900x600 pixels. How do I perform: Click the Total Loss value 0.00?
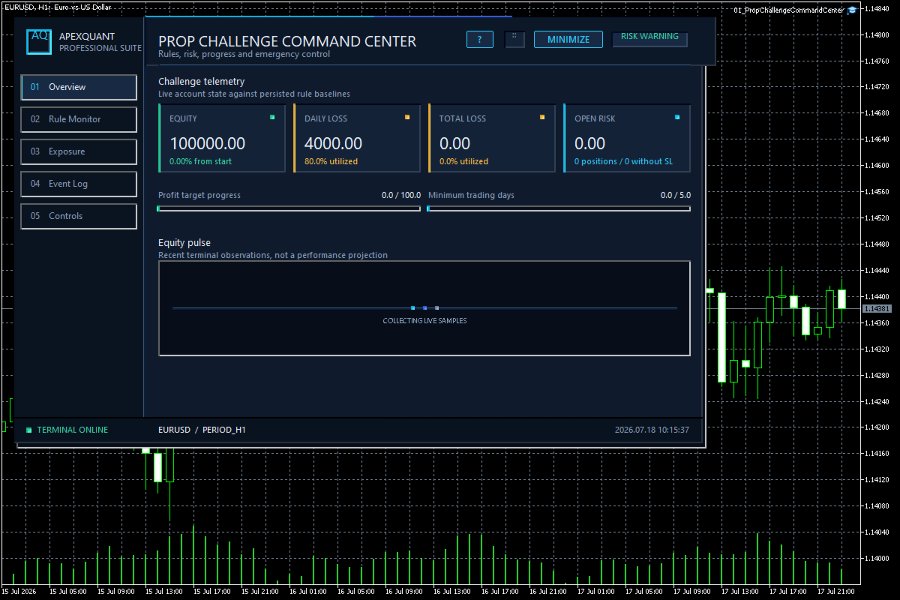point(455,143)
